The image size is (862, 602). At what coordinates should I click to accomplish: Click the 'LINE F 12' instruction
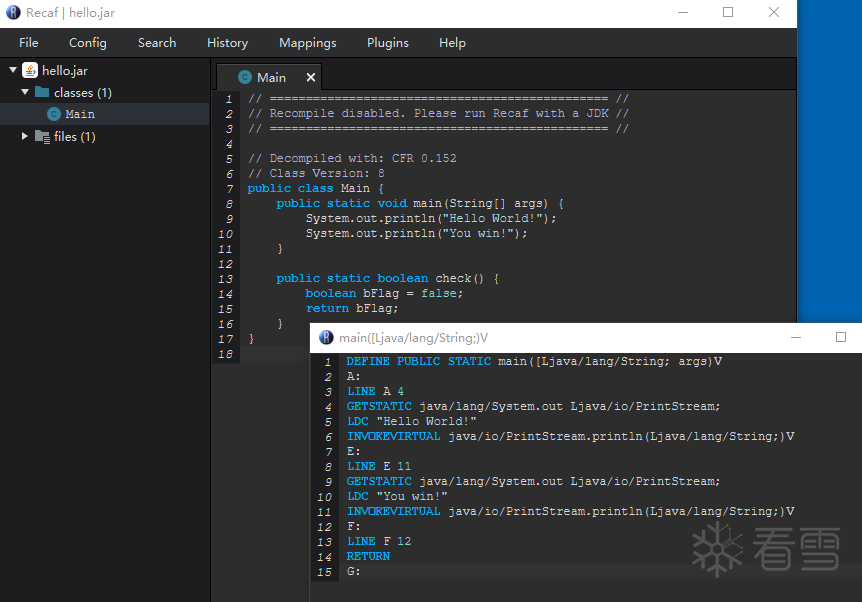tap(379, 542)
